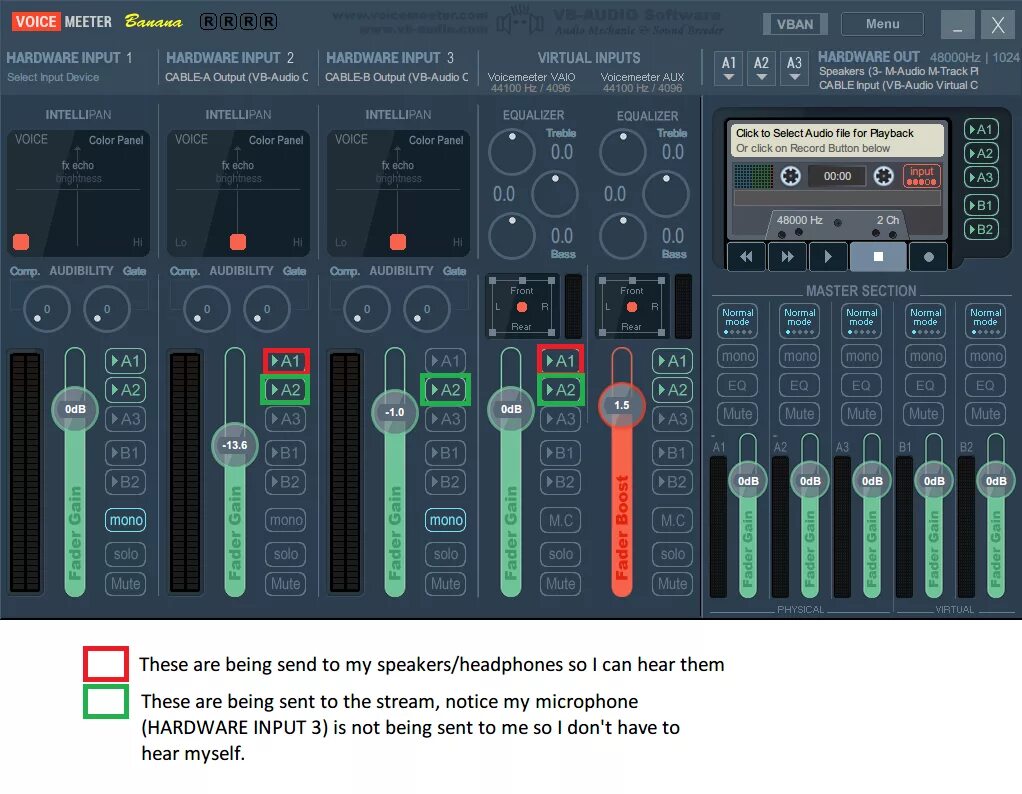1022x794 pixels.
Task: Toggle B1 routing on Hardware Input 3
Action: coord(445,452)
